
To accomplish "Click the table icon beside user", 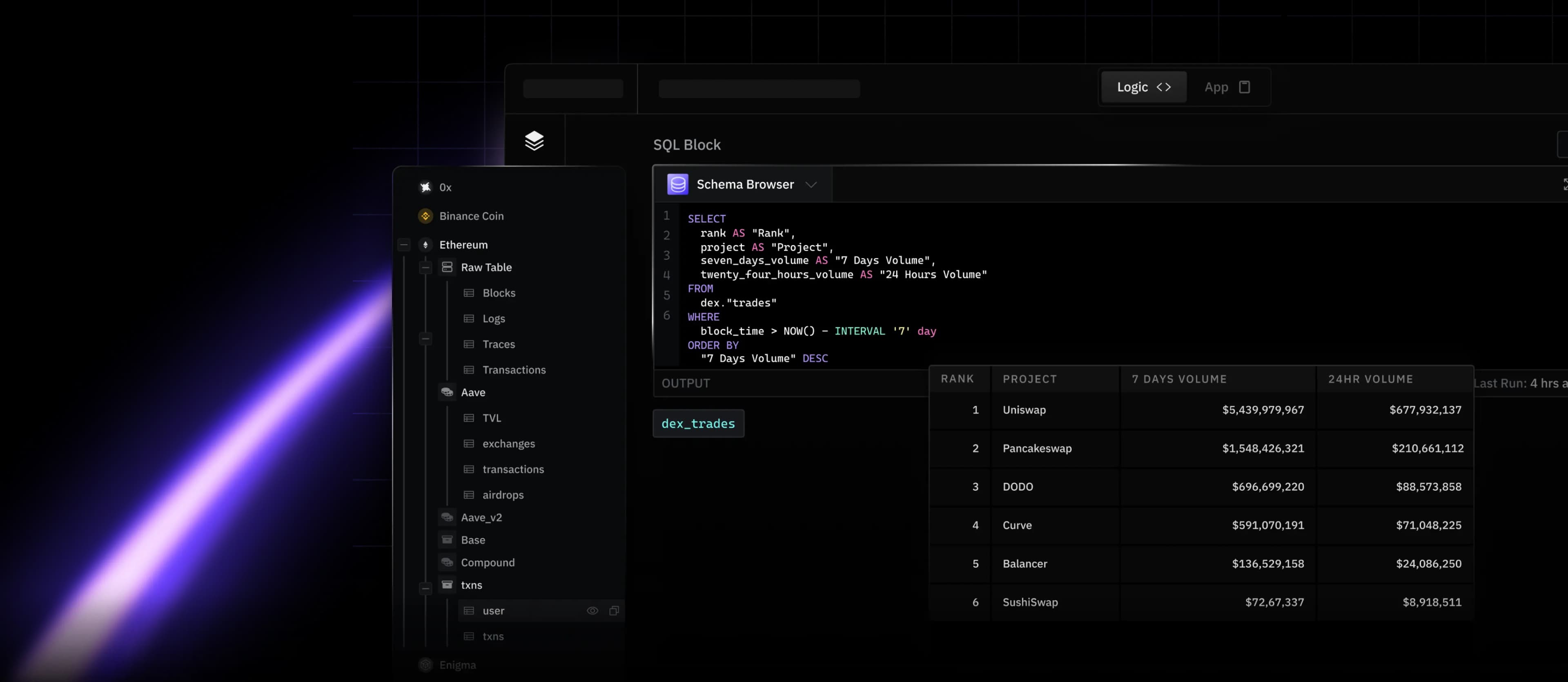I will (x=469, y=610).
